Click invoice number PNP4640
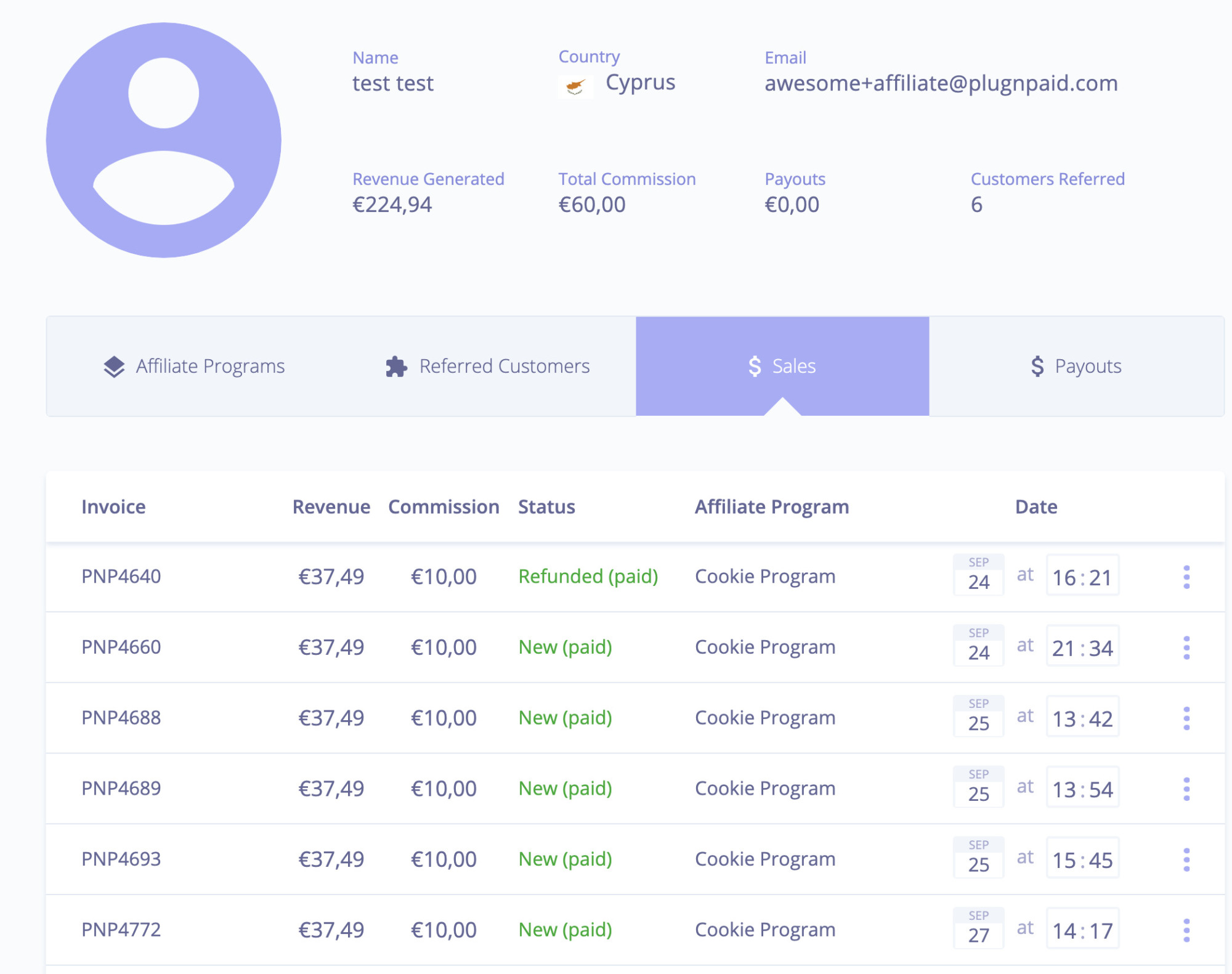 pos(121,577)
